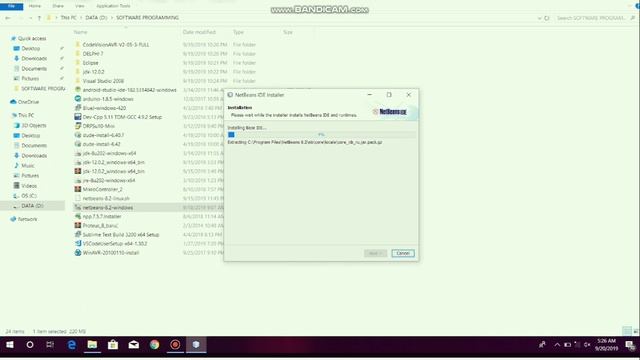Open the Action Center notifications
This screenshot has width=640, height=360.
(630, 346)
